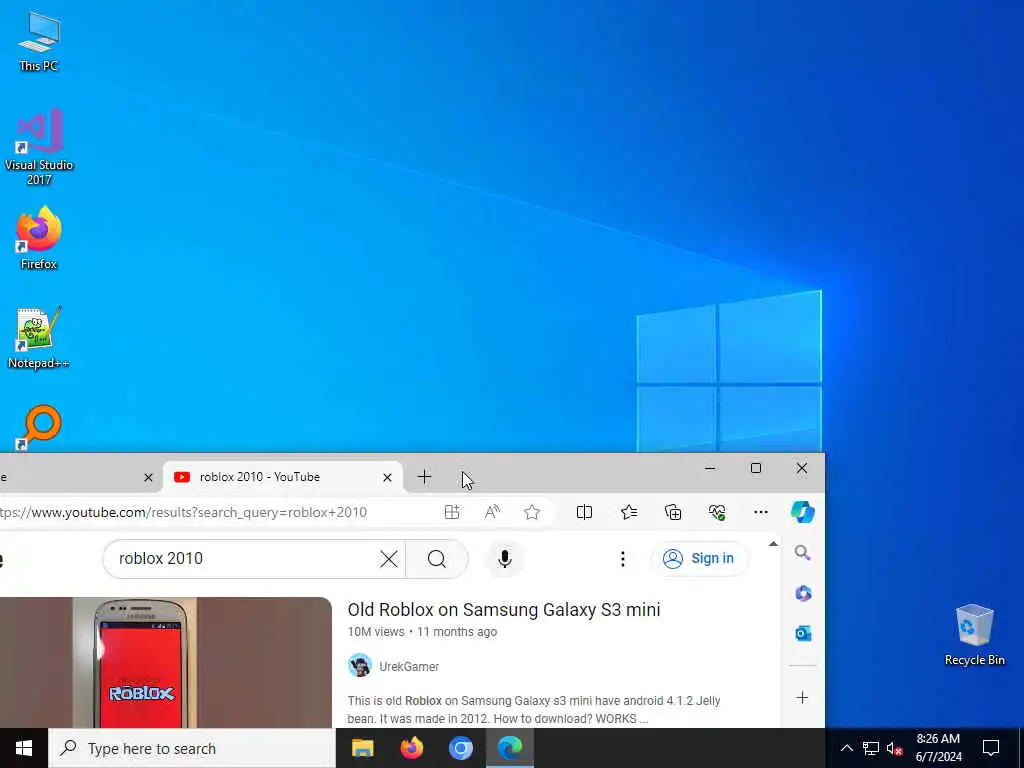Toggle Edge split screen view
The height and width of the screenshot is (768, 1024).
point(584,513)
